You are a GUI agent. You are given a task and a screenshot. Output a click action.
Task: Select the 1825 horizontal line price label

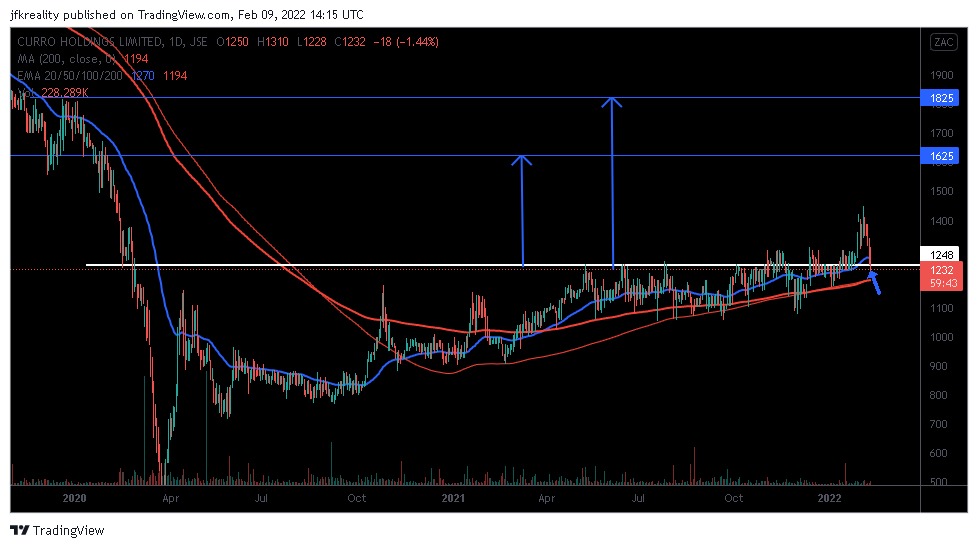[x=942, y=98]
